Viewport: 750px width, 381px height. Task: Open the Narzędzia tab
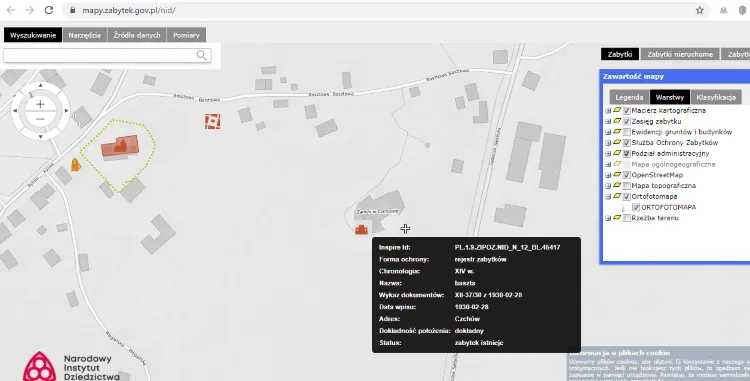[85, 35]
